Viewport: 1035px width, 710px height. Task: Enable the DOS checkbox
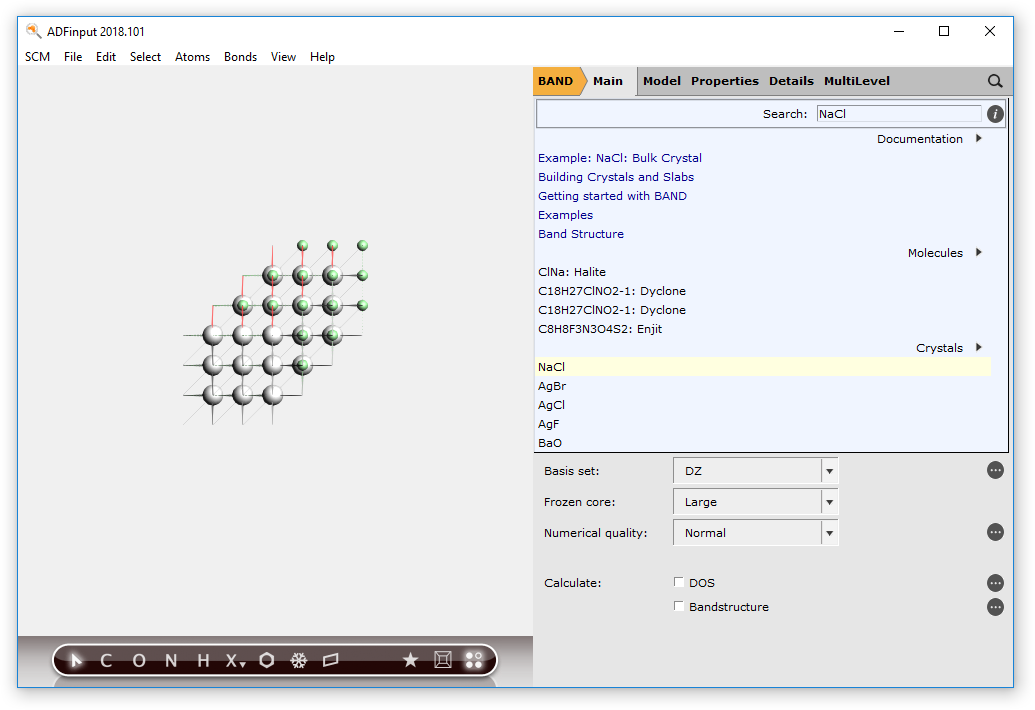(x=679, y=582)
